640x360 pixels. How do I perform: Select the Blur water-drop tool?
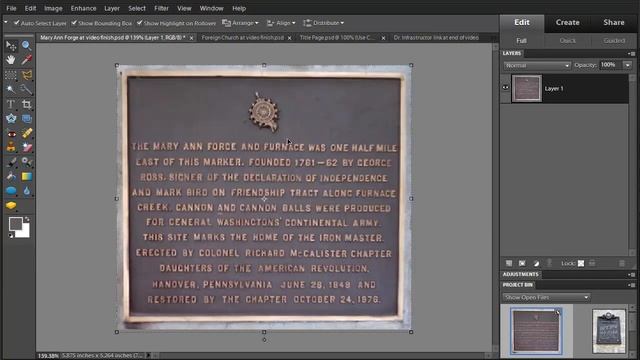[27, 191]
